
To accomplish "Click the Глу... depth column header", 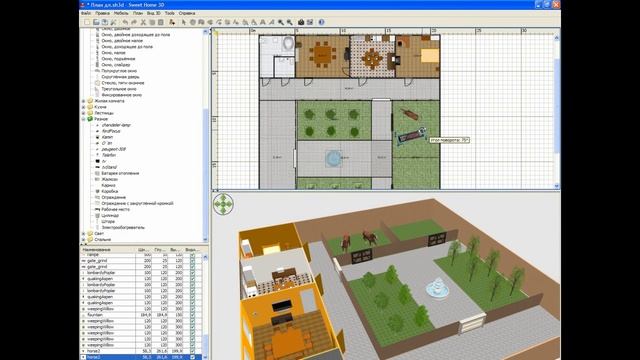I will [x=160, y=249].
